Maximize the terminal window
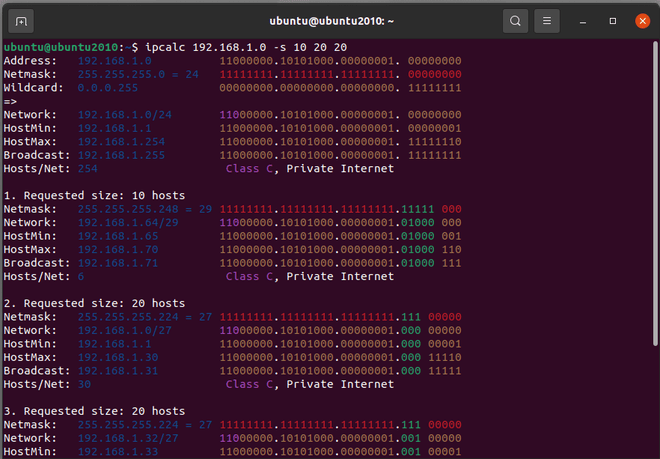660x459 pixels. [x=611, y=20]
